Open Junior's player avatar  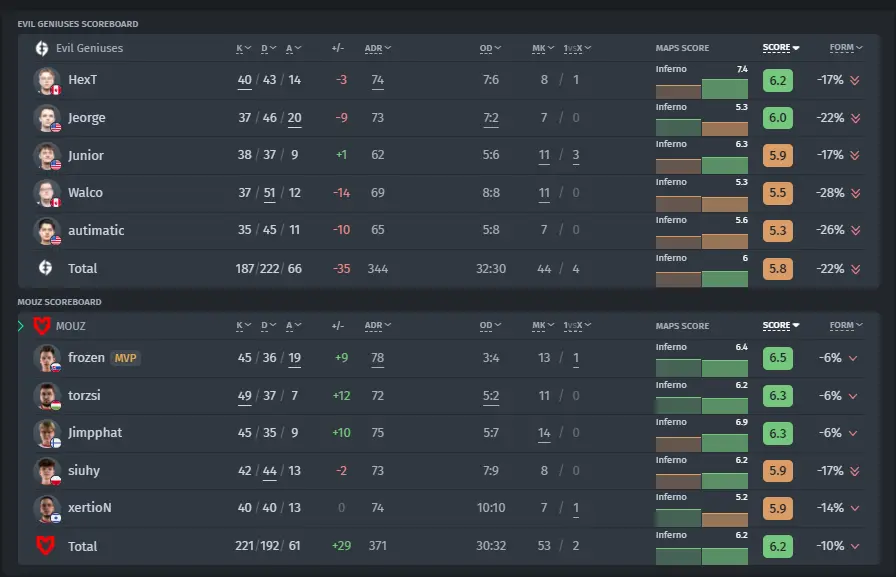pos(47,156)
